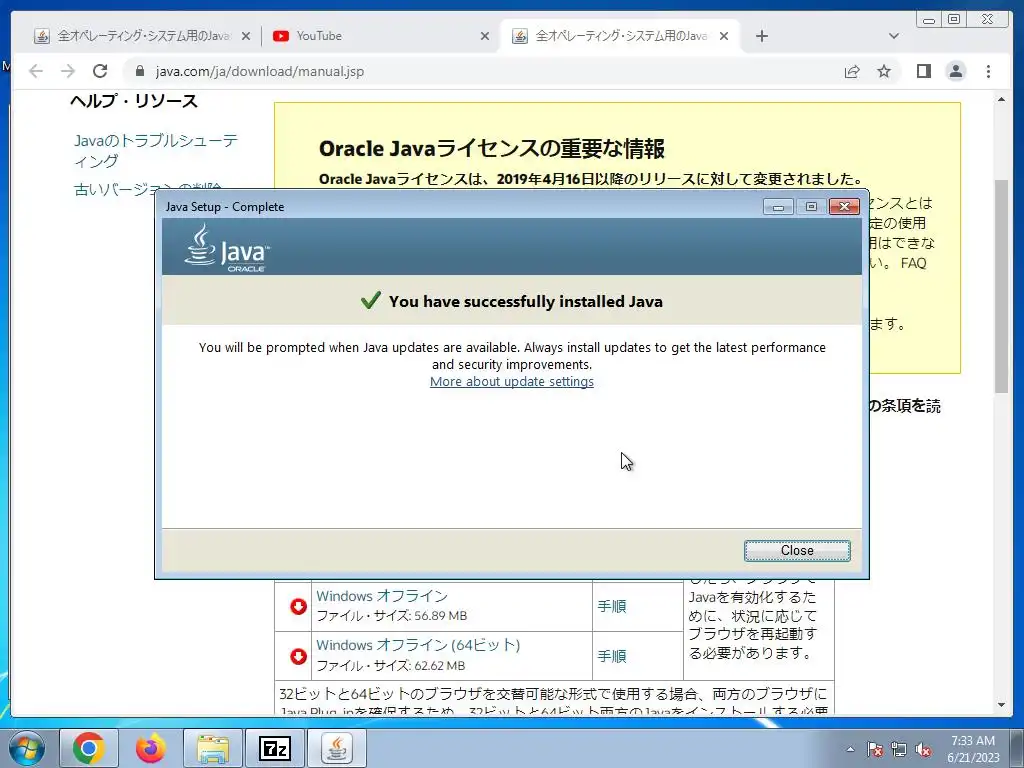
Task: Expand the Chrome tab search dropdown
Action: pyautogui.click(x=894, y=36)
